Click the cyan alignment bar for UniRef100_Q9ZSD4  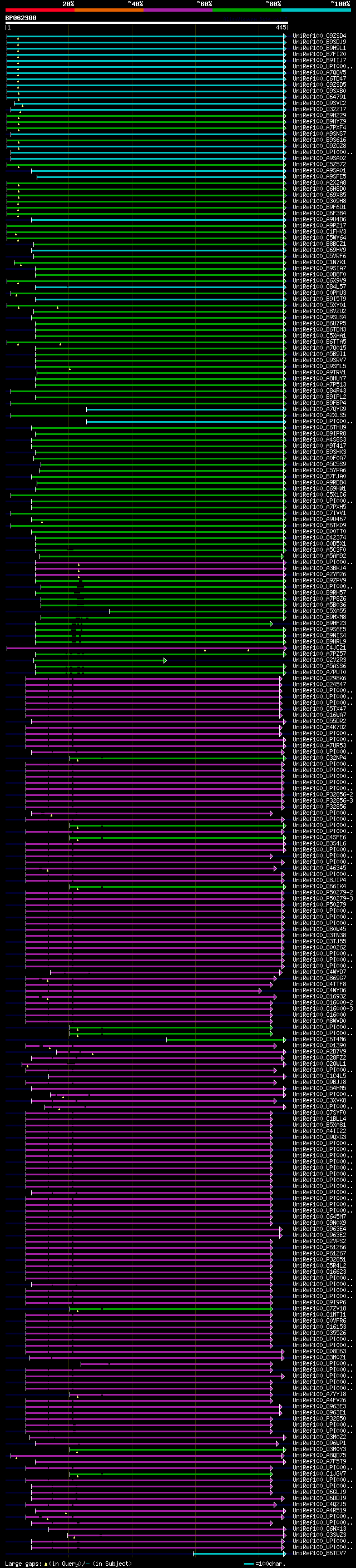146,37
